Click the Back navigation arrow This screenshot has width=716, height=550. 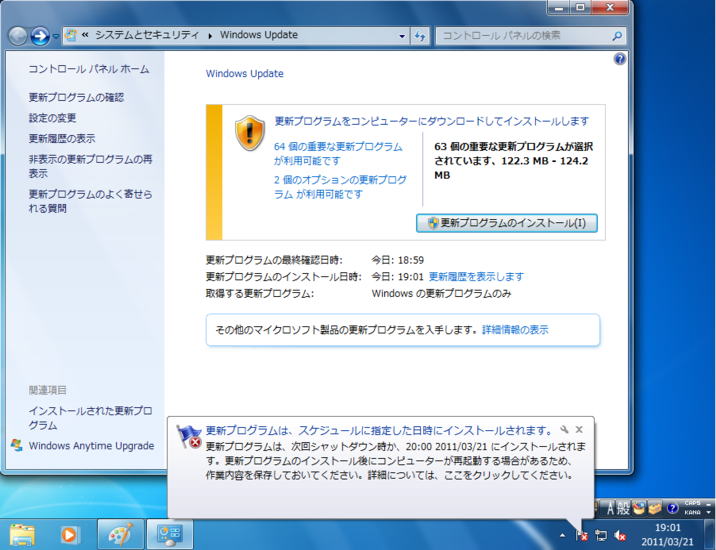(x=17, y=36)
